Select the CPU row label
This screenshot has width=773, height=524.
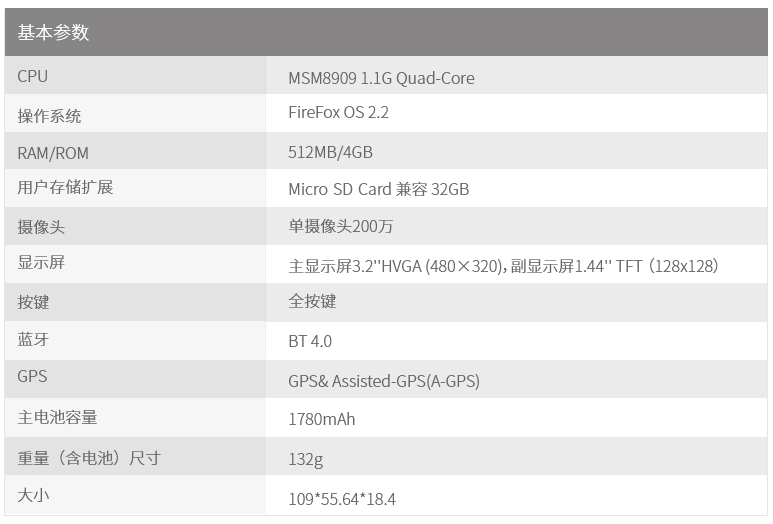click(x=33, y=77)
